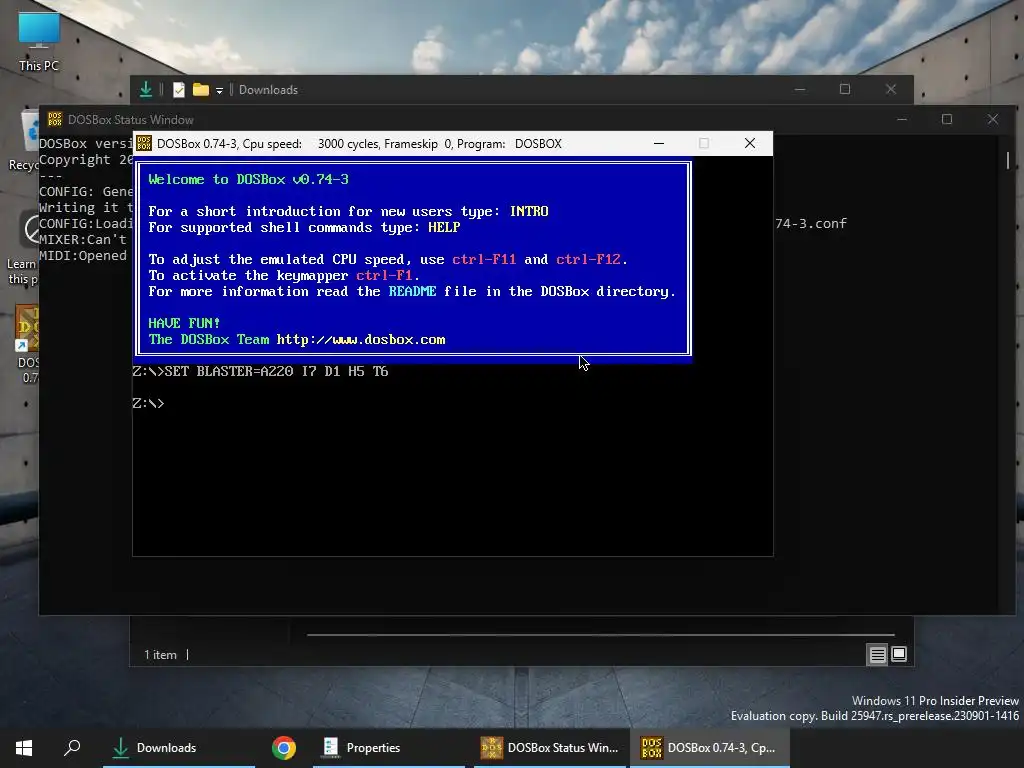Open the Windows Start menu
Image resolution: width=1024 pixels, height=768 pixels.
(x=24, y=748)
